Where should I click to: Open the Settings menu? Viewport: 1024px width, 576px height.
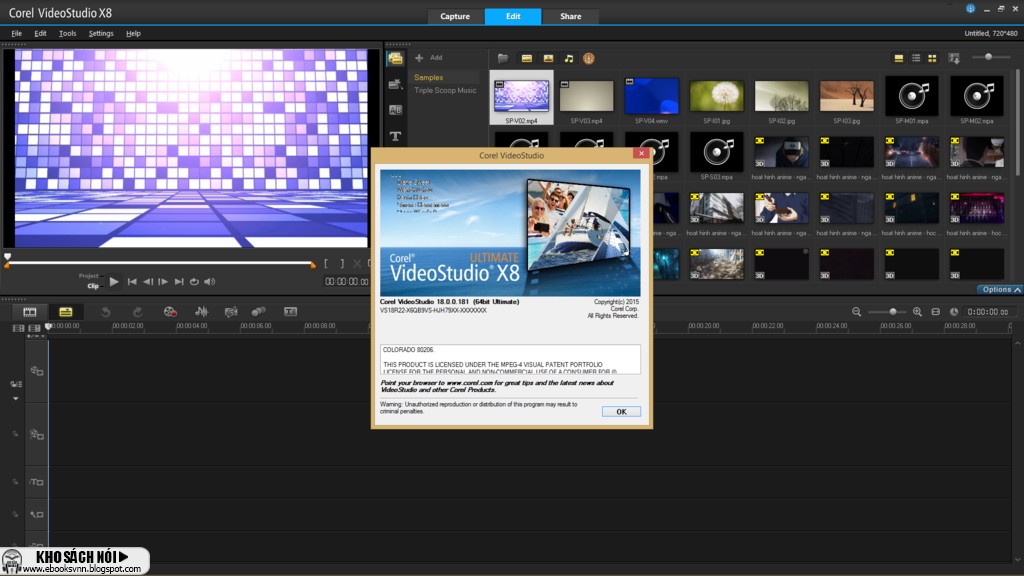coord(101,33)
